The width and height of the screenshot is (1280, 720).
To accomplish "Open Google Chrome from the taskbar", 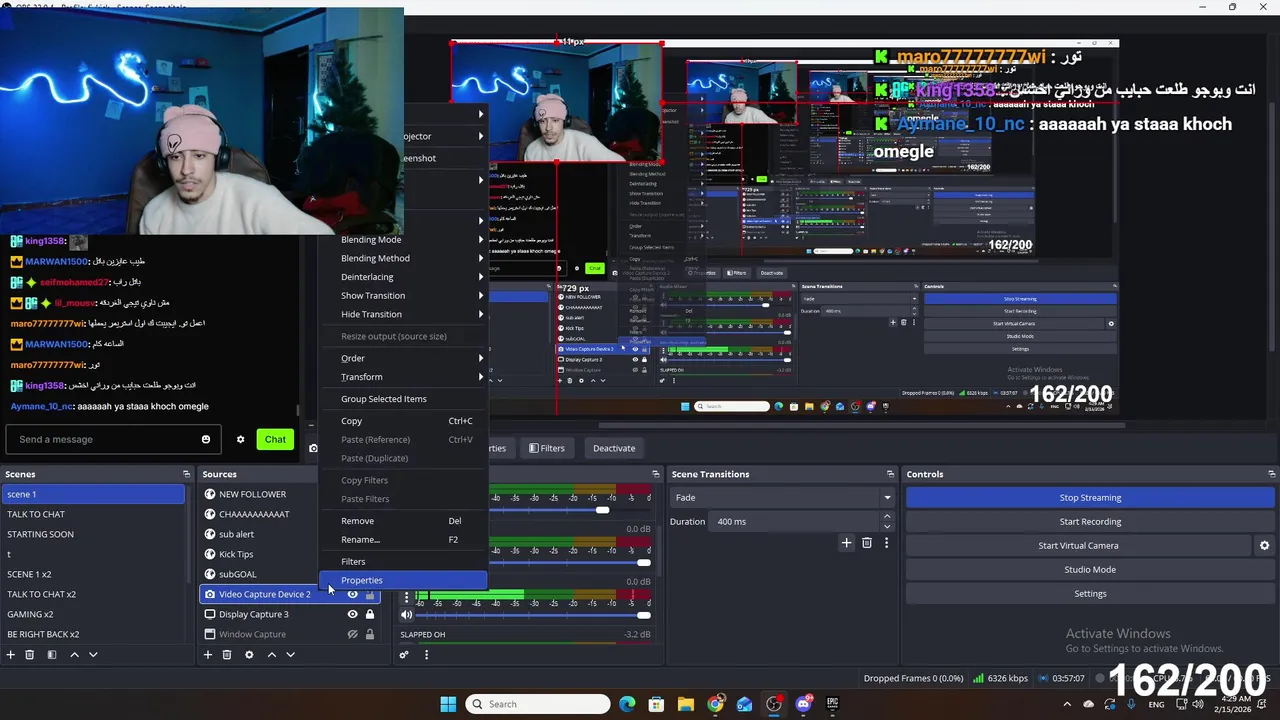I will [715, 704].
